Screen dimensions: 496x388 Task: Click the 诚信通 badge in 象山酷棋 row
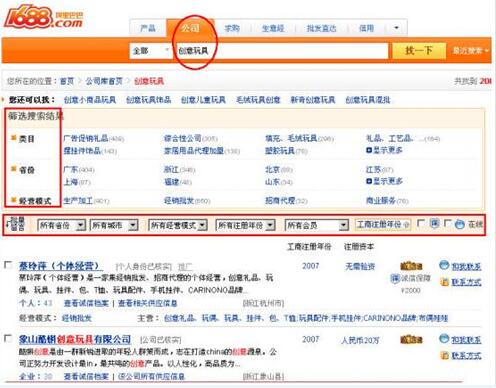click(411, 339)
